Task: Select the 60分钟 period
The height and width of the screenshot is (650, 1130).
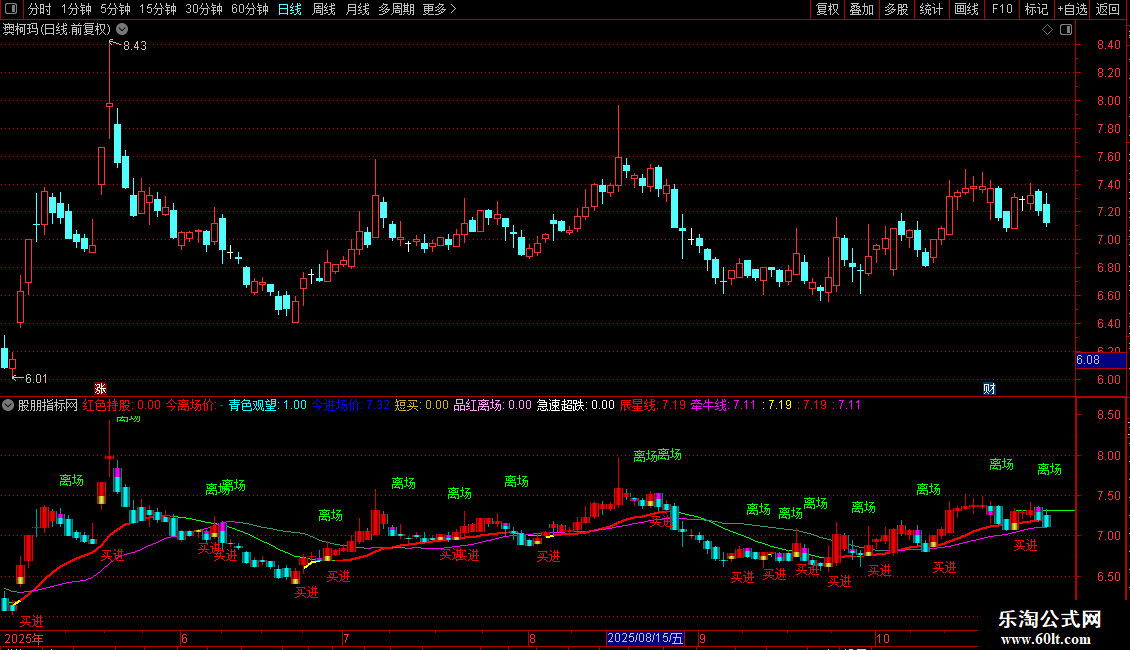Action: tap(250, 9)
